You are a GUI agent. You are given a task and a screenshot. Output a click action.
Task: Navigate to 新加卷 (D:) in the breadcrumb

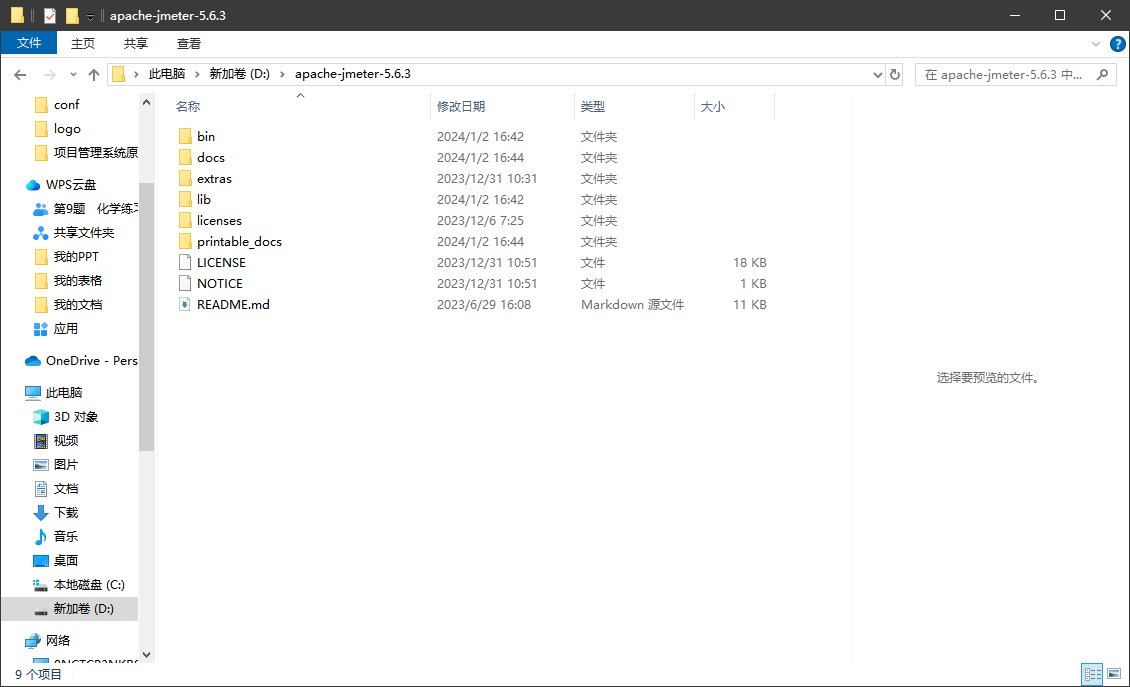[239, 74]
